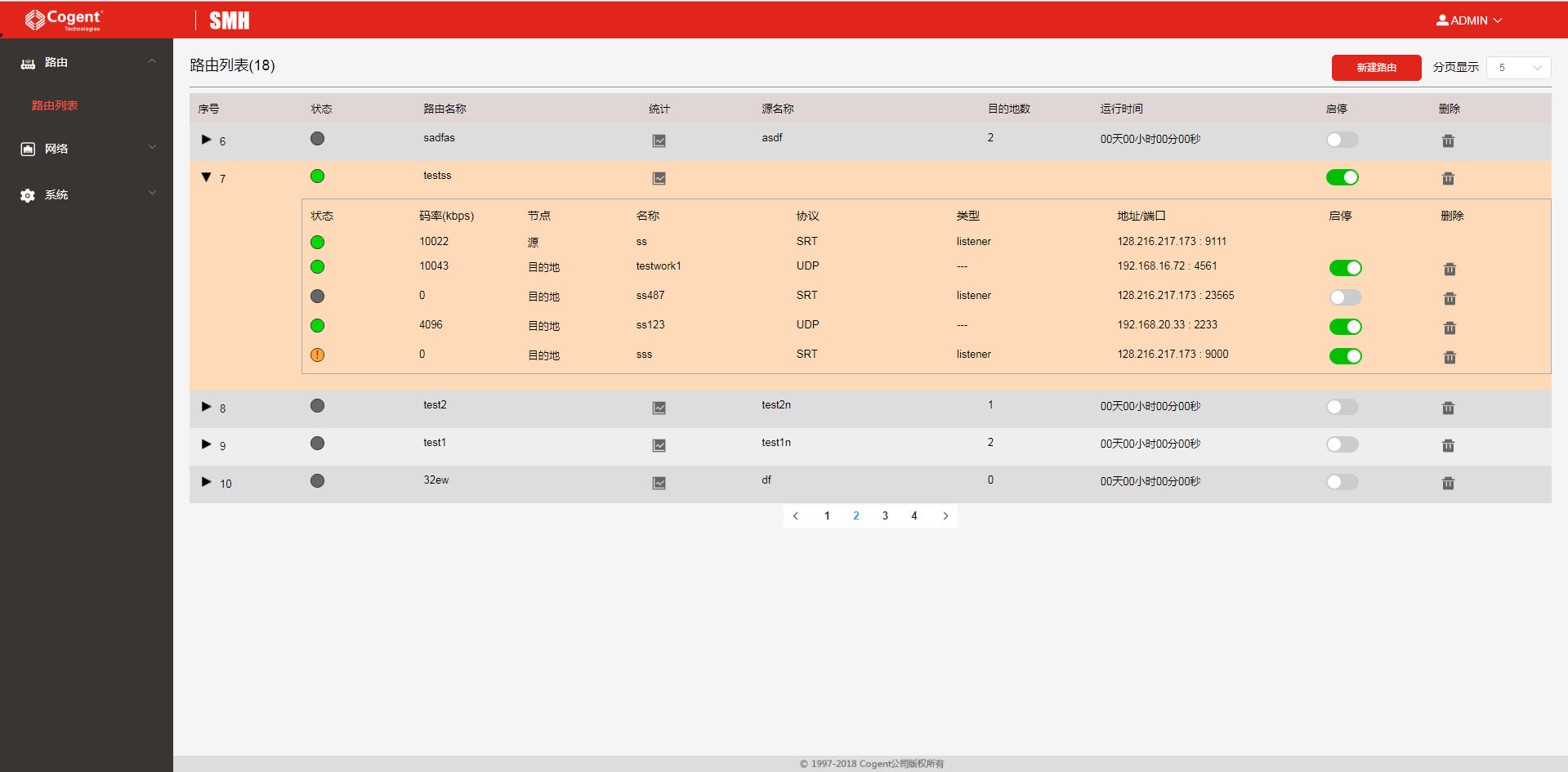Open statistics chart for route sadfas
The height and width of the screenshot is (772, 1568).
point(659,141)
